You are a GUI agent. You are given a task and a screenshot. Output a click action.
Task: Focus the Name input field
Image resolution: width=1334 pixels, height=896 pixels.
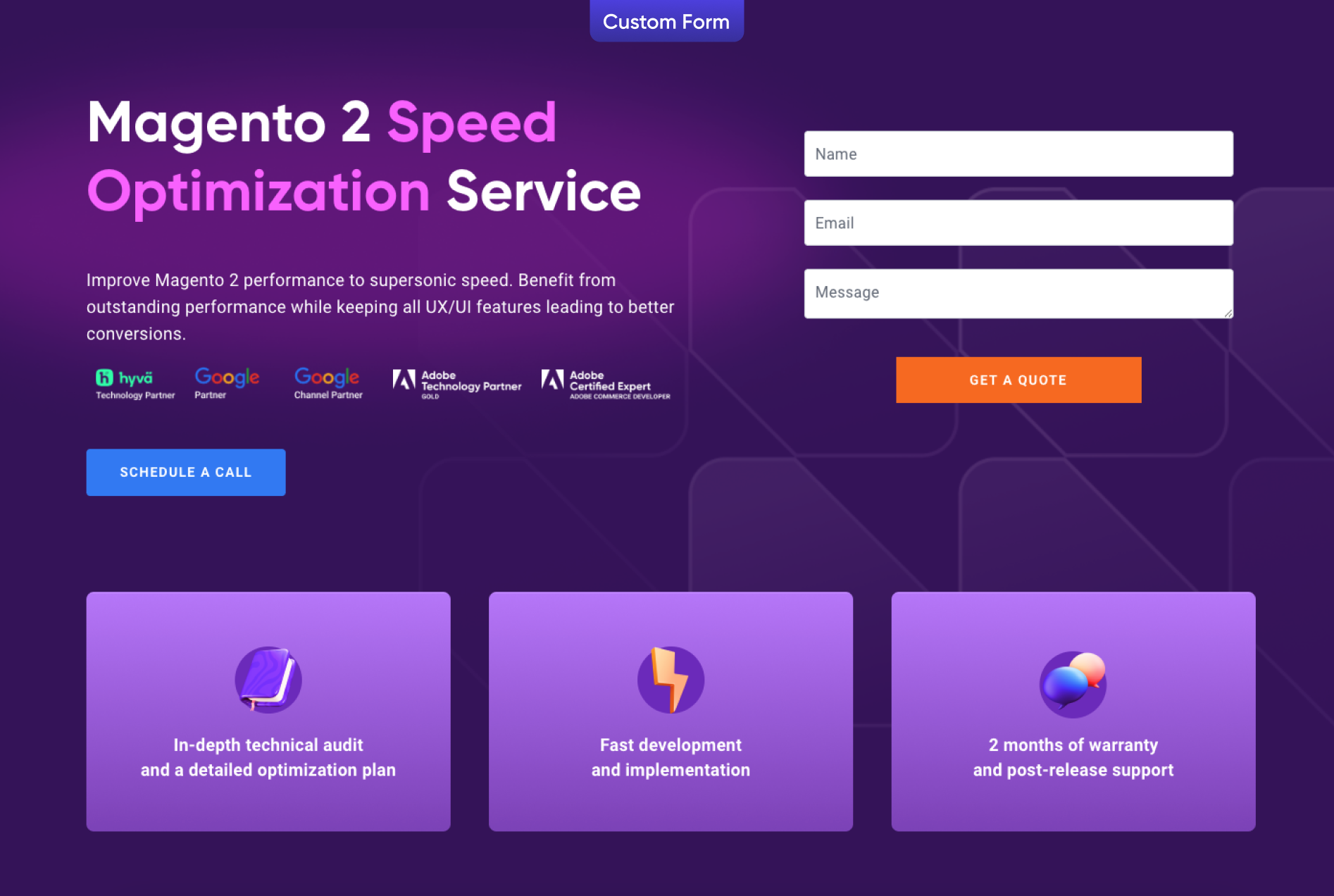1018,154
